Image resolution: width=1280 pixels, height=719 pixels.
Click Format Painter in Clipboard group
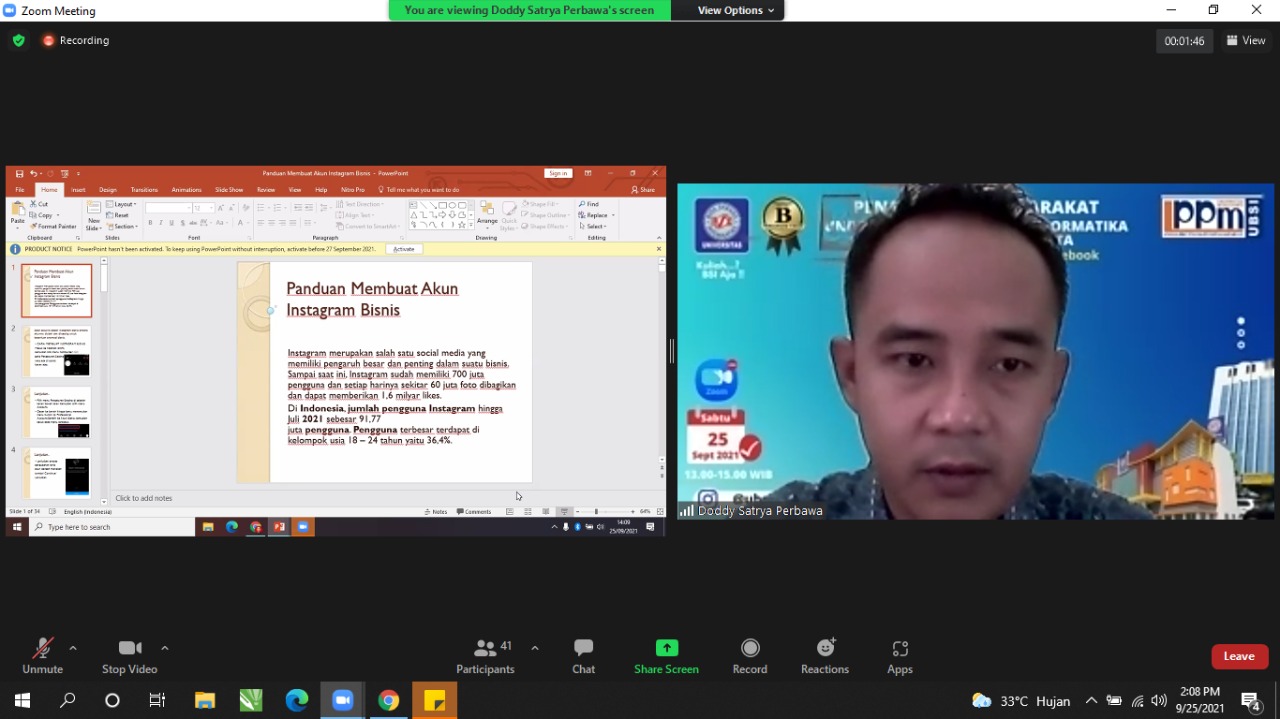click(x=54, y=226)
